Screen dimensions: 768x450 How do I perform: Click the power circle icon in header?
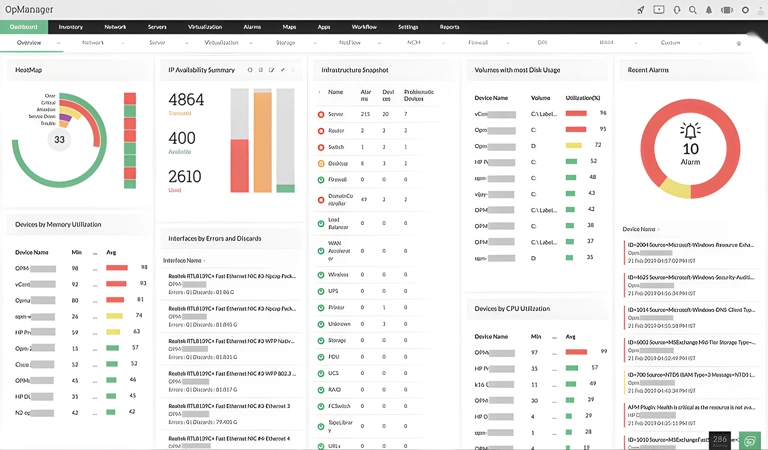(x=745, y=10)
